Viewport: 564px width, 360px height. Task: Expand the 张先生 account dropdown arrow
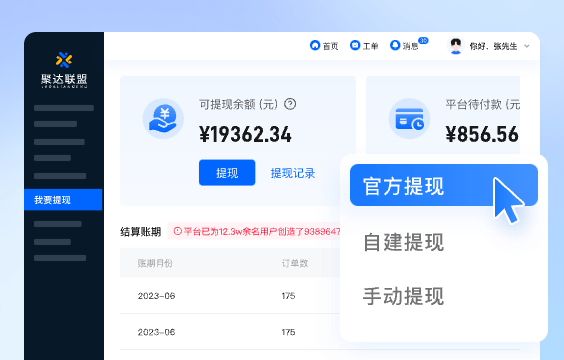tap(527, 46)
